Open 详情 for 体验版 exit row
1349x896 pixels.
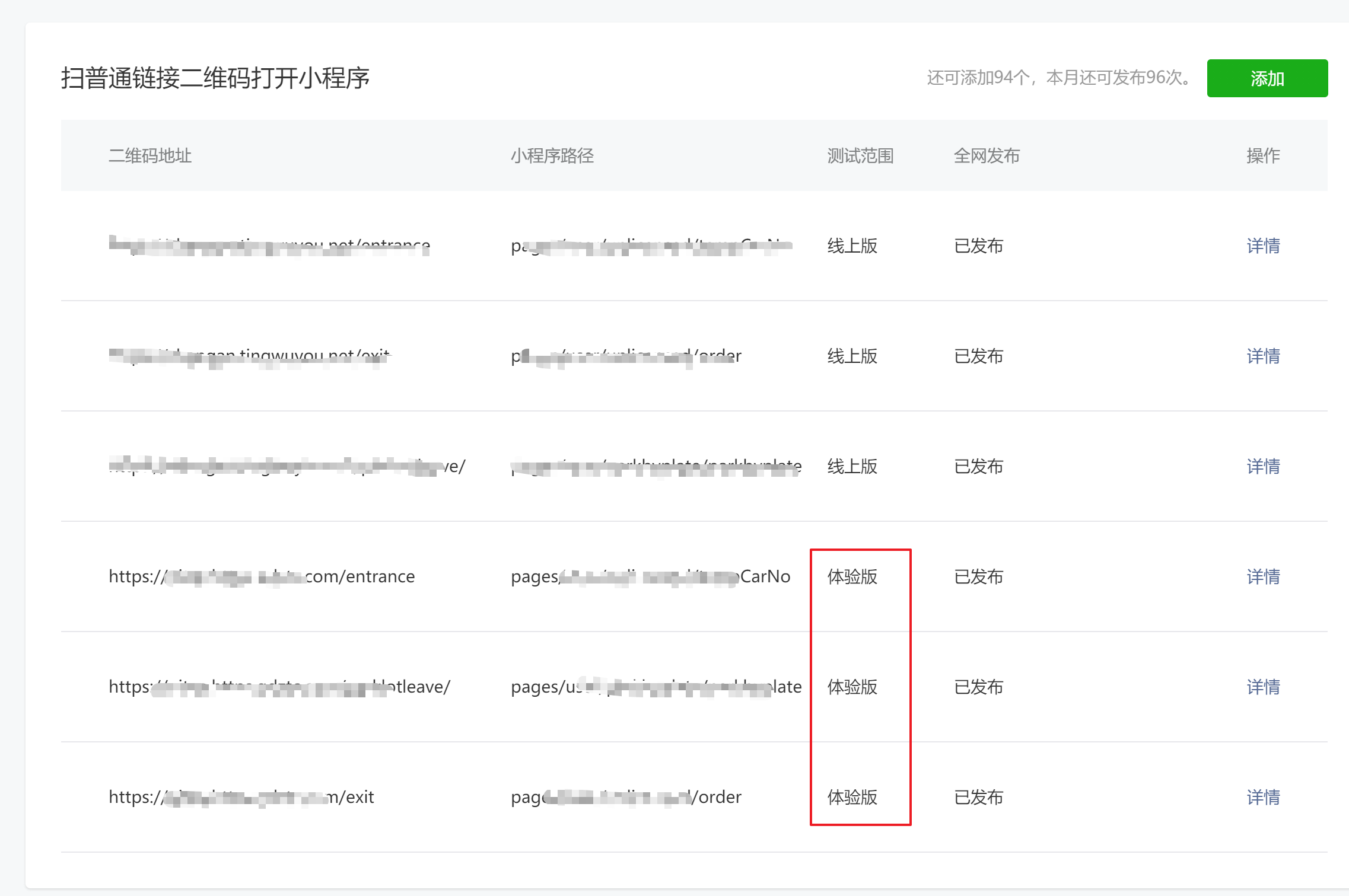click(x=1263, y=797)
